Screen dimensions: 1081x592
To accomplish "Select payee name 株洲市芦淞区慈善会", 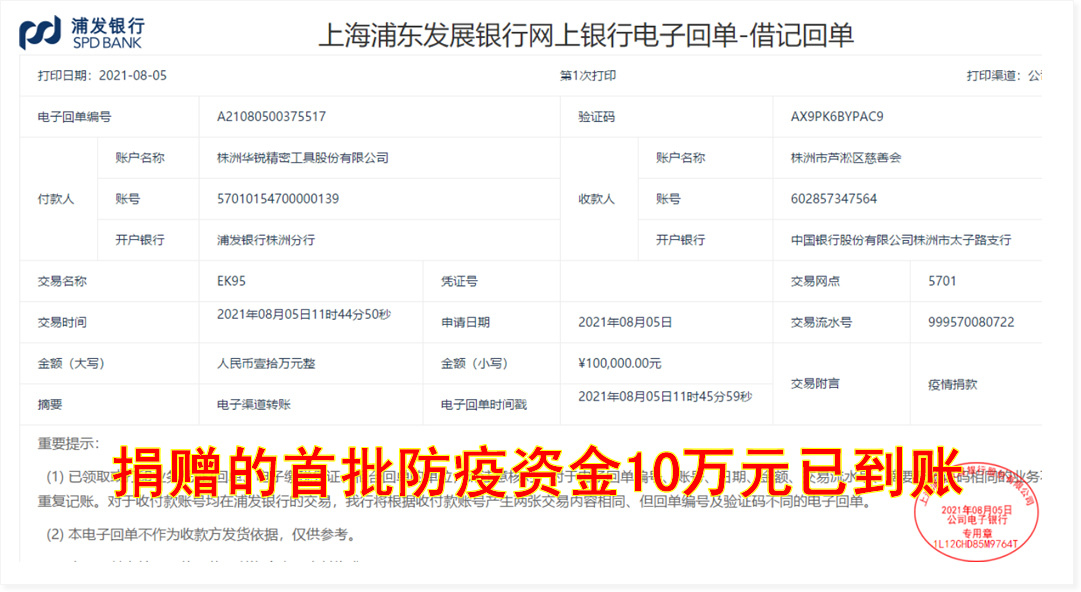I will (845, 158).
